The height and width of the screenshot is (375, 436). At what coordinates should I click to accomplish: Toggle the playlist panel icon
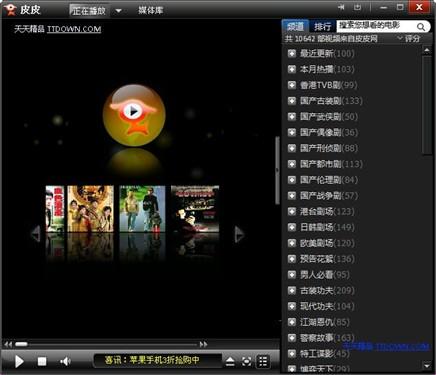[263, 361]
